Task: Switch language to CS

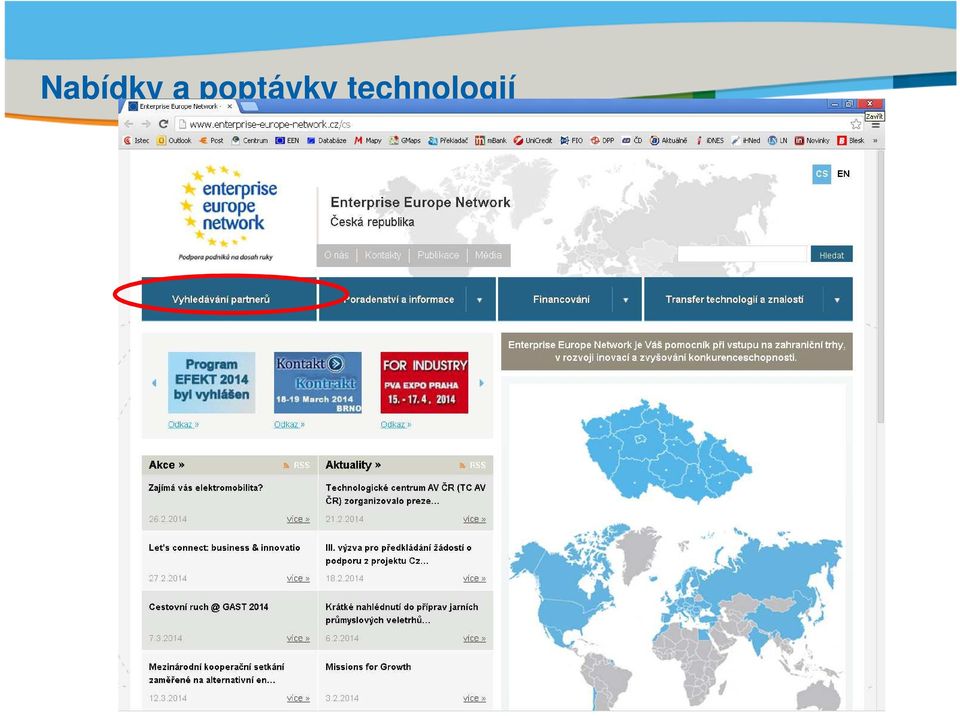Action: click(x=822, y=174)
